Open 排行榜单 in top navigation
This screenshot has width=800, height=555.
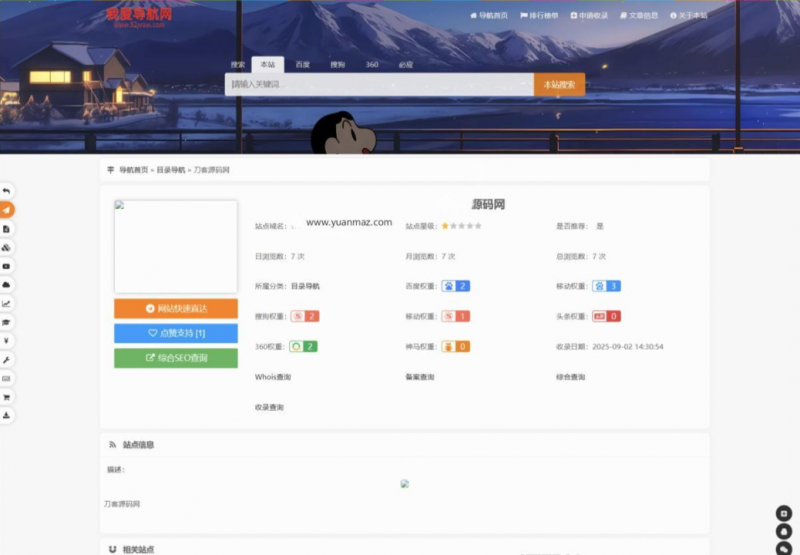point(539,16)
